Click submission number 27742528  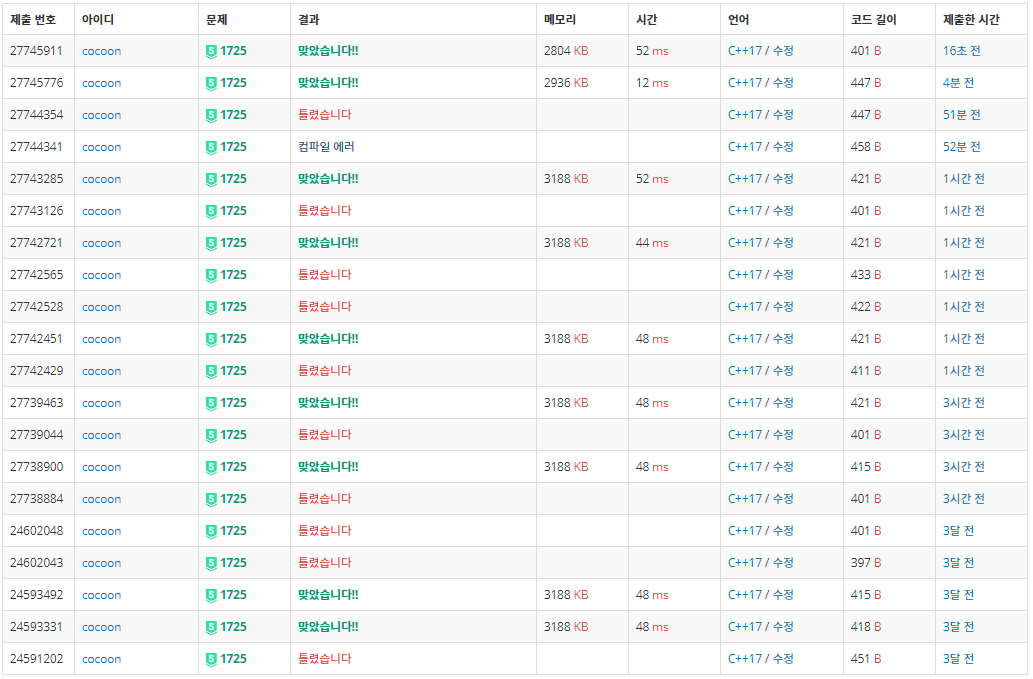click(37, 307)
